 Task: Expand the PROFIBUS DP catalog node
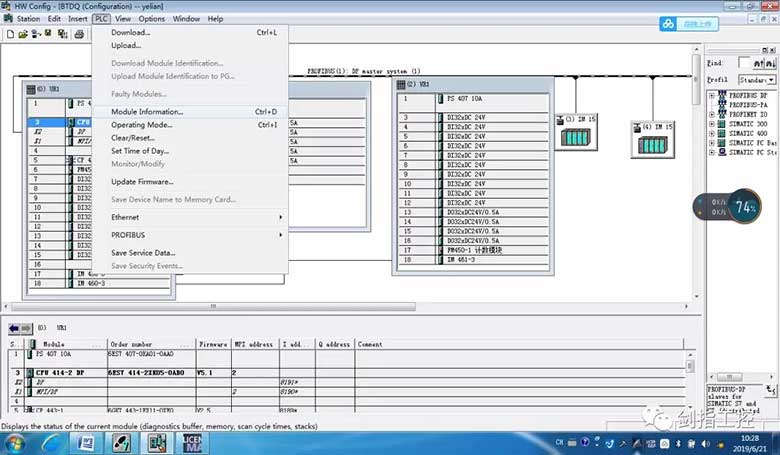coord(712,95)
